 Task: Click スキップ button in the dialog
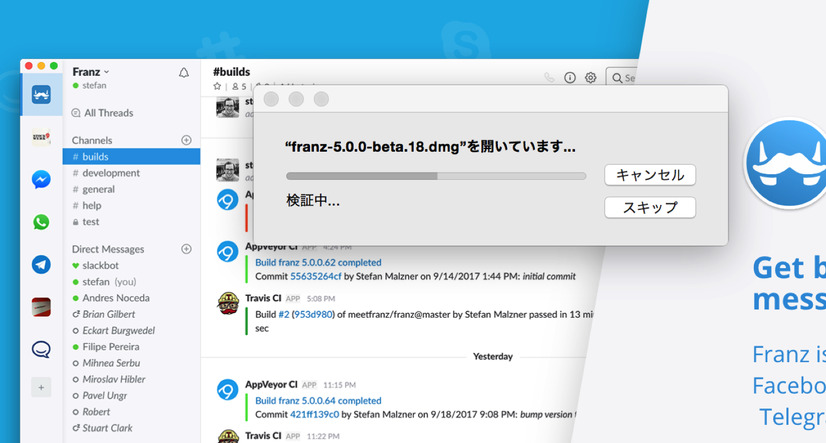click(x=650, y=208)
